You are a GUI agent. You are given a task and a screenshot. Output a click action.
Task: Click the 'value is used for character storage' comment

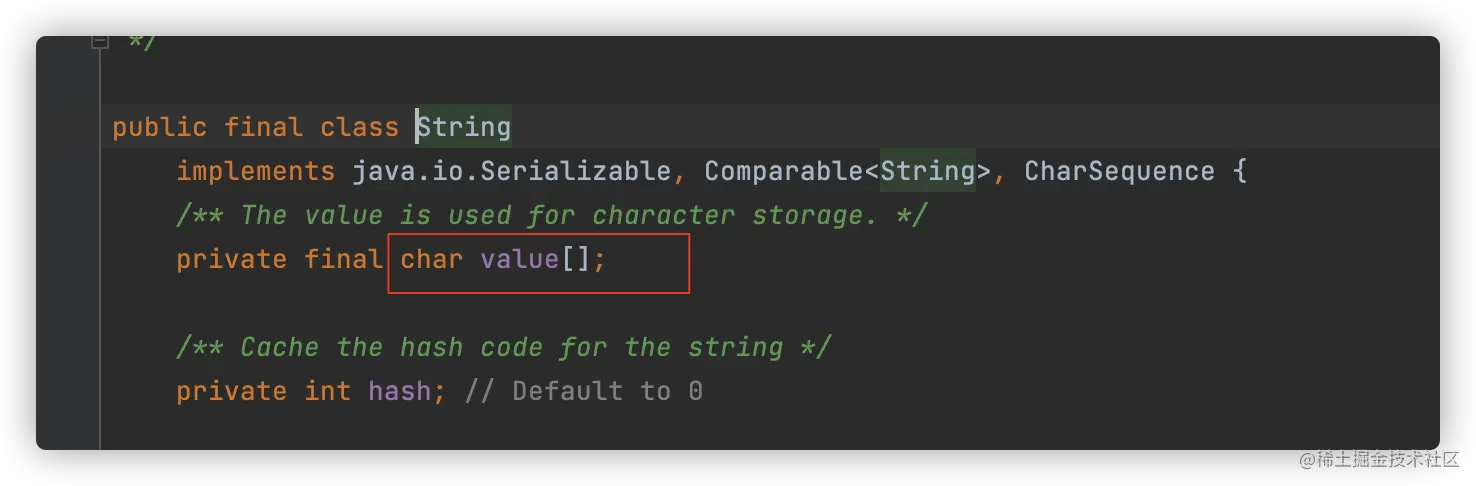point(551,215)
